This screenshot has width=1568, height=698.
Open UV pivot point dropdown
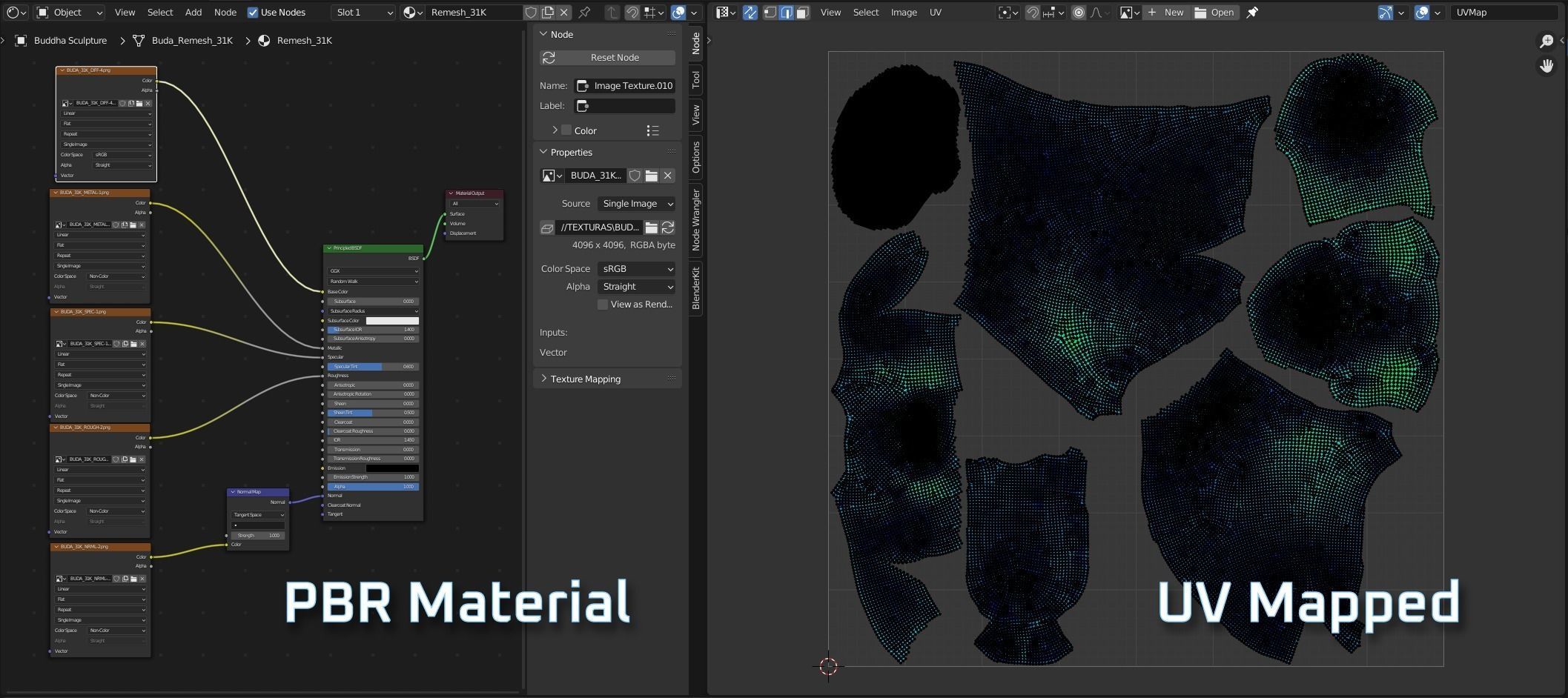[x=1008, y=13]
